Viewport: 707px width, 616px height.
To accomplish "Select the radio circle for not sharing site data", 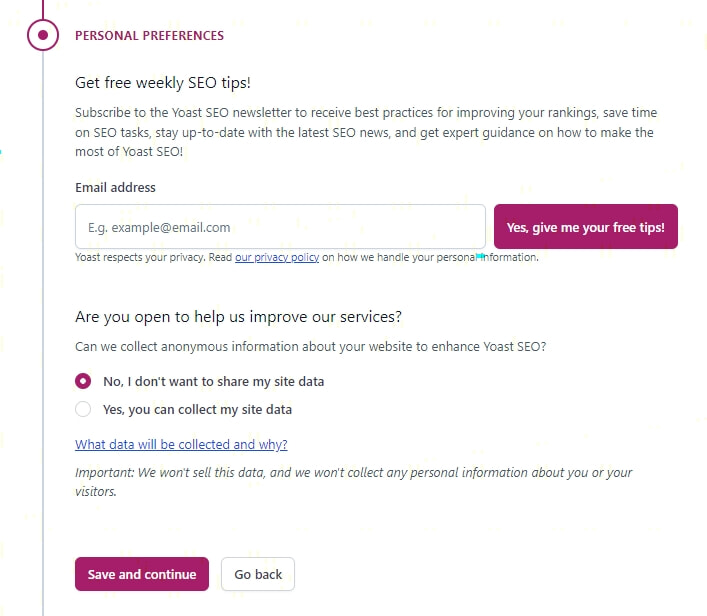I will (83, 381).
